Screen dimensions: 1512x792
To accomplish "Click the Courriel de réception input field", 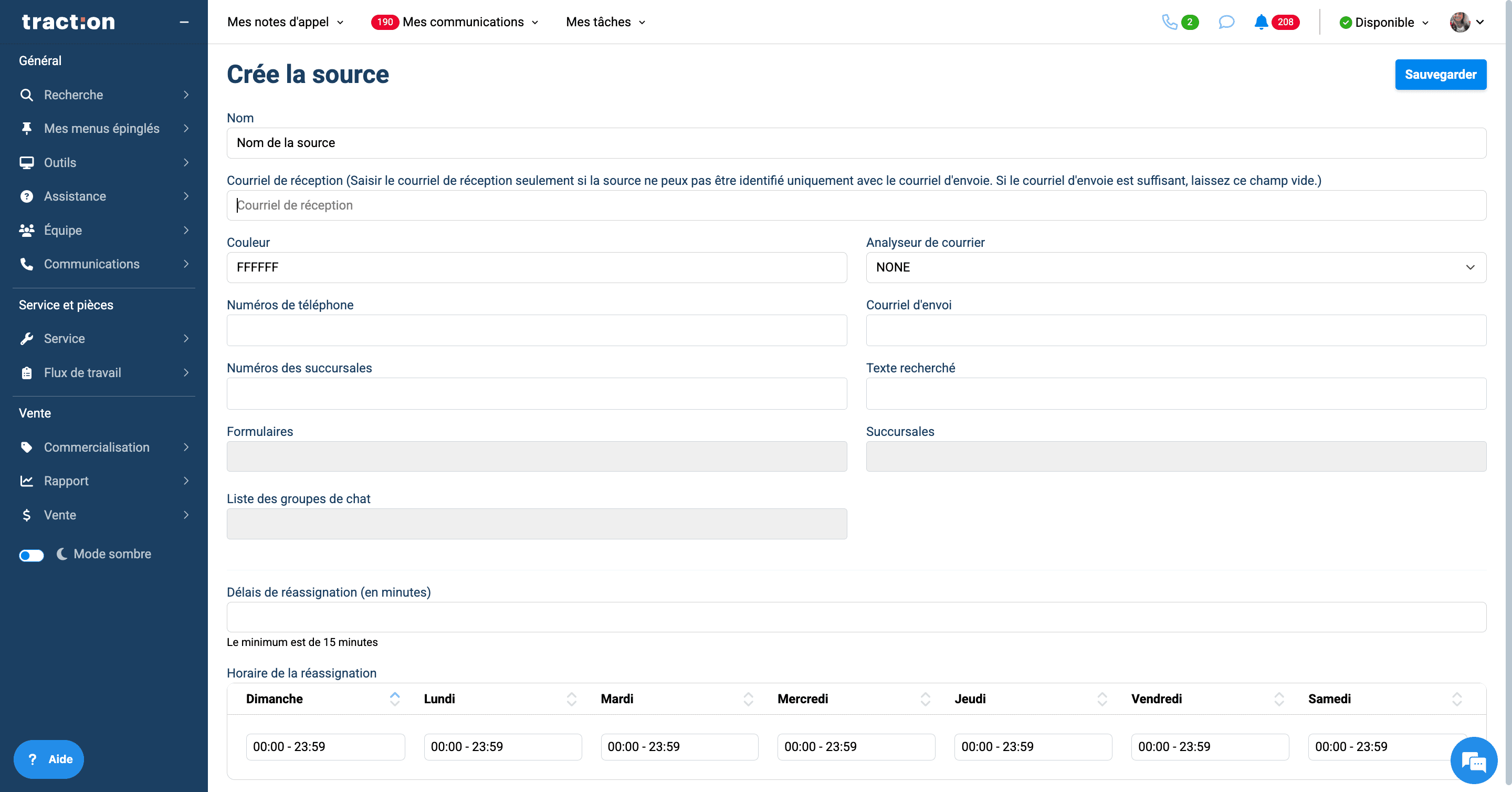I will coord(856,205).
